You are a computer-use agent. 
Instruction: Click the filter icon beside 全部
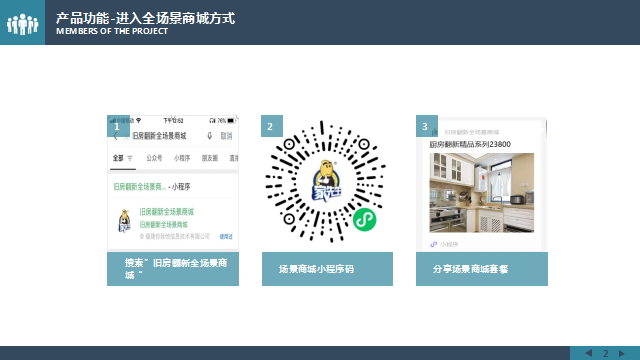click(130, 158)
